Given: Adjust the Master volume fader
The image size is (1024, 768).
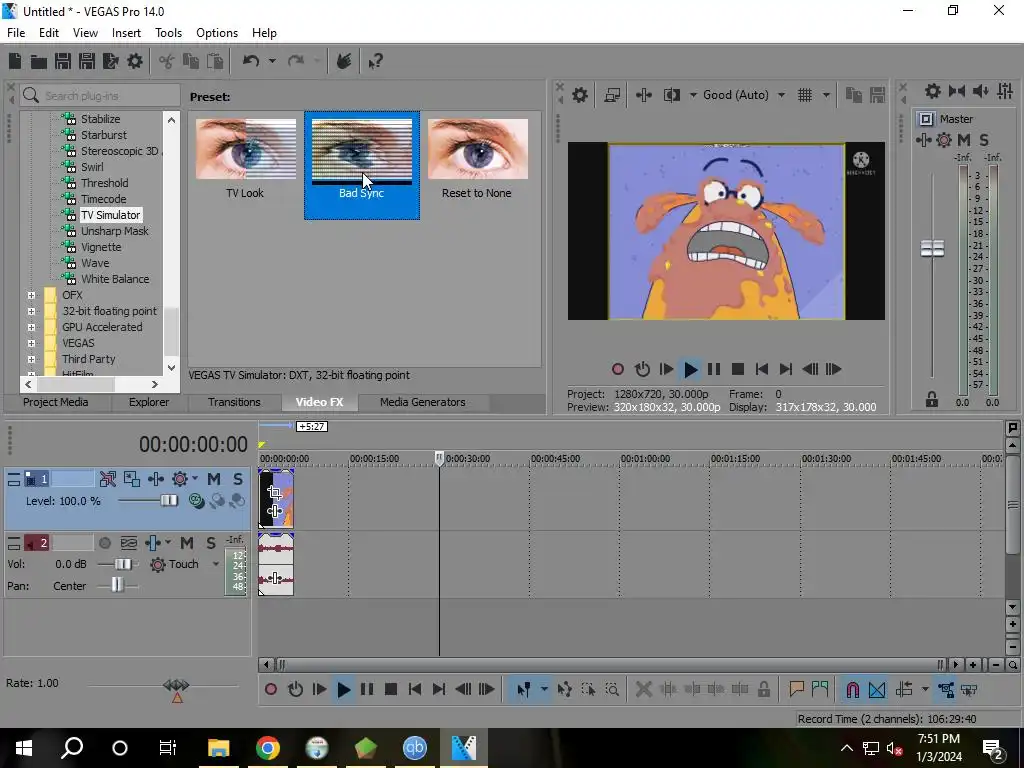Looking at the screenshot, I should [x=932, y=248].
